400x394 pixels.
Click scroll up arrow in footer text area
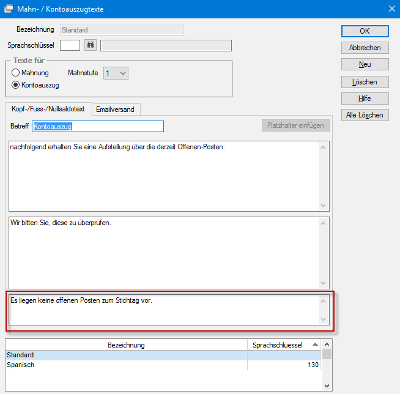pyautogui.click(x=323, y=223)
